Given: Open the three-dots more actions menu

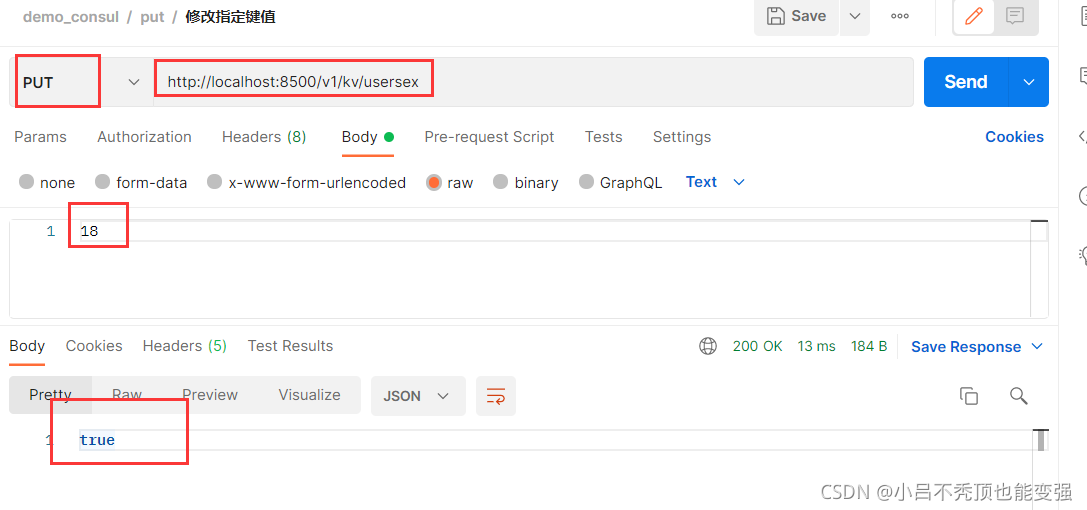Looking at the screenshot, I should point(900,16).
